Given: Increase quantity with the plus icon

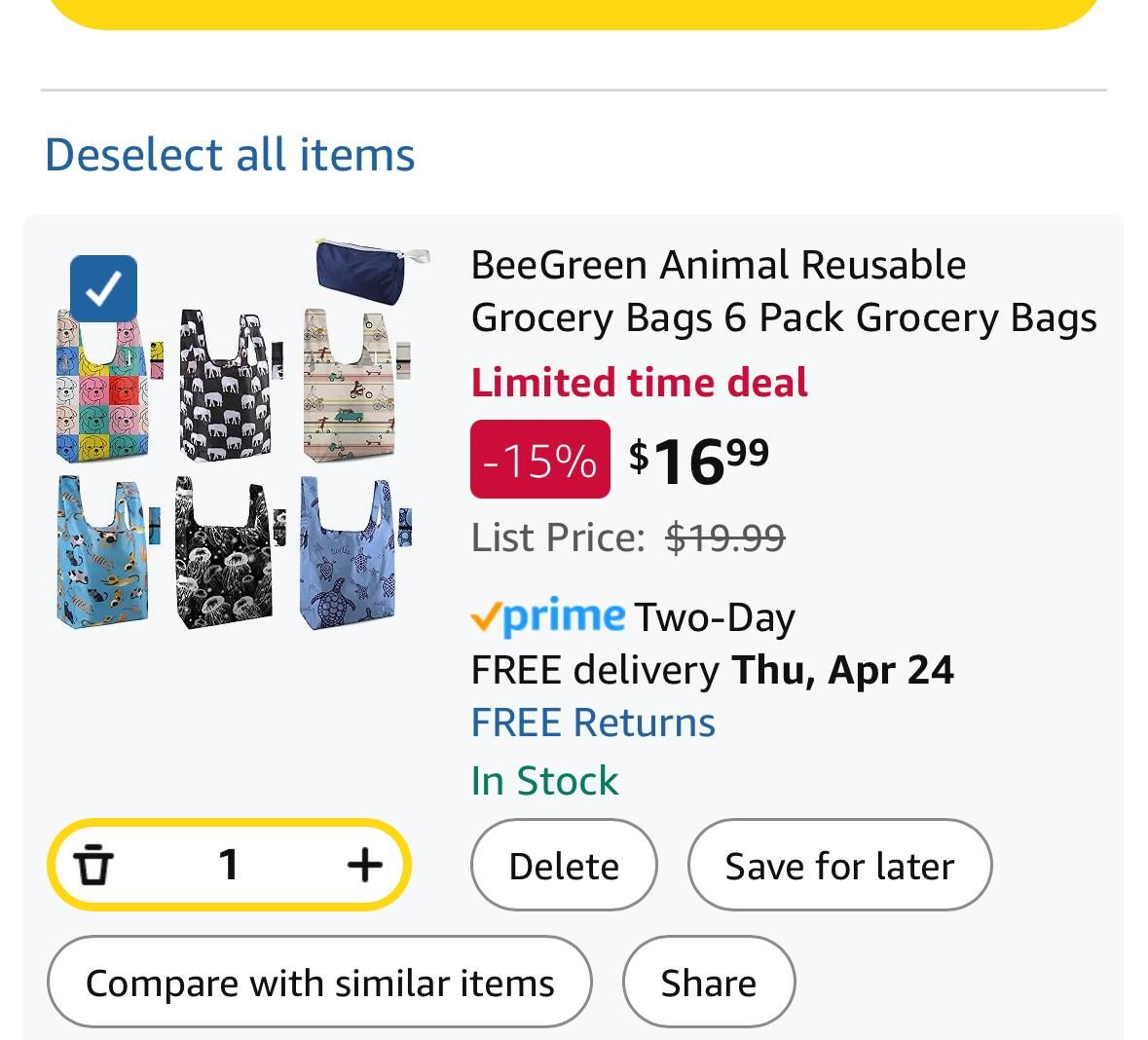Looking at the screenshot, I should coord(364,865).
